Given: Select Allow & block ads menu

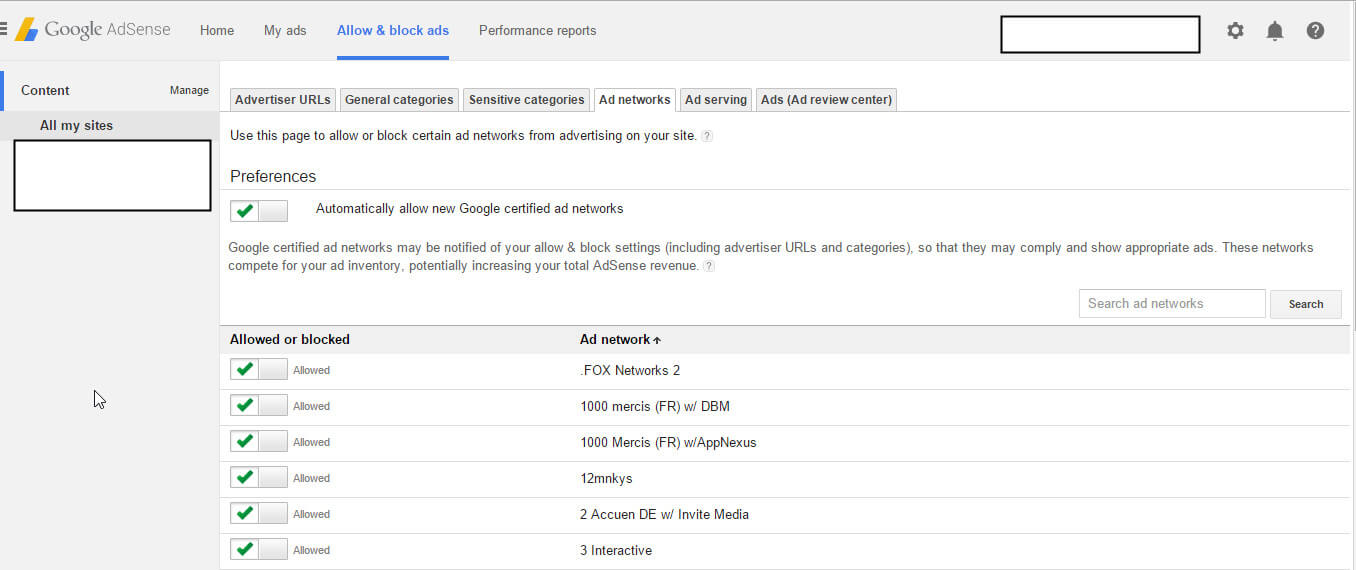Looking at the screenshot, I should pos(393,31).
